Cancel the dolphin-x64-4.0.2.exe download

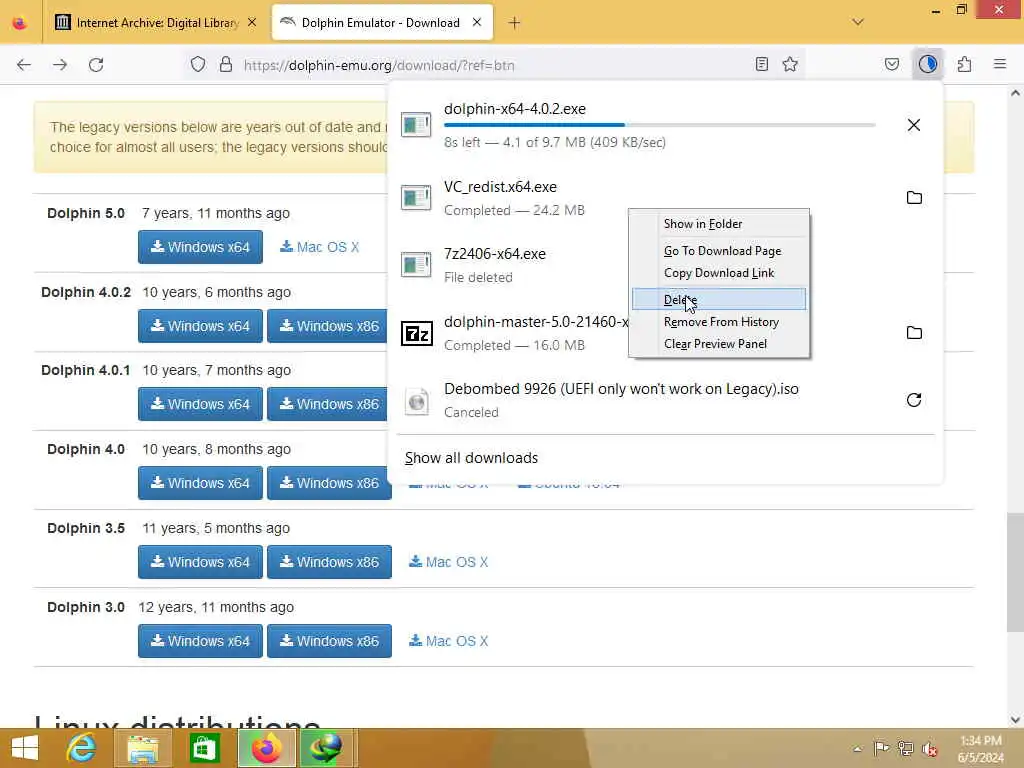[x=914, y=125]
